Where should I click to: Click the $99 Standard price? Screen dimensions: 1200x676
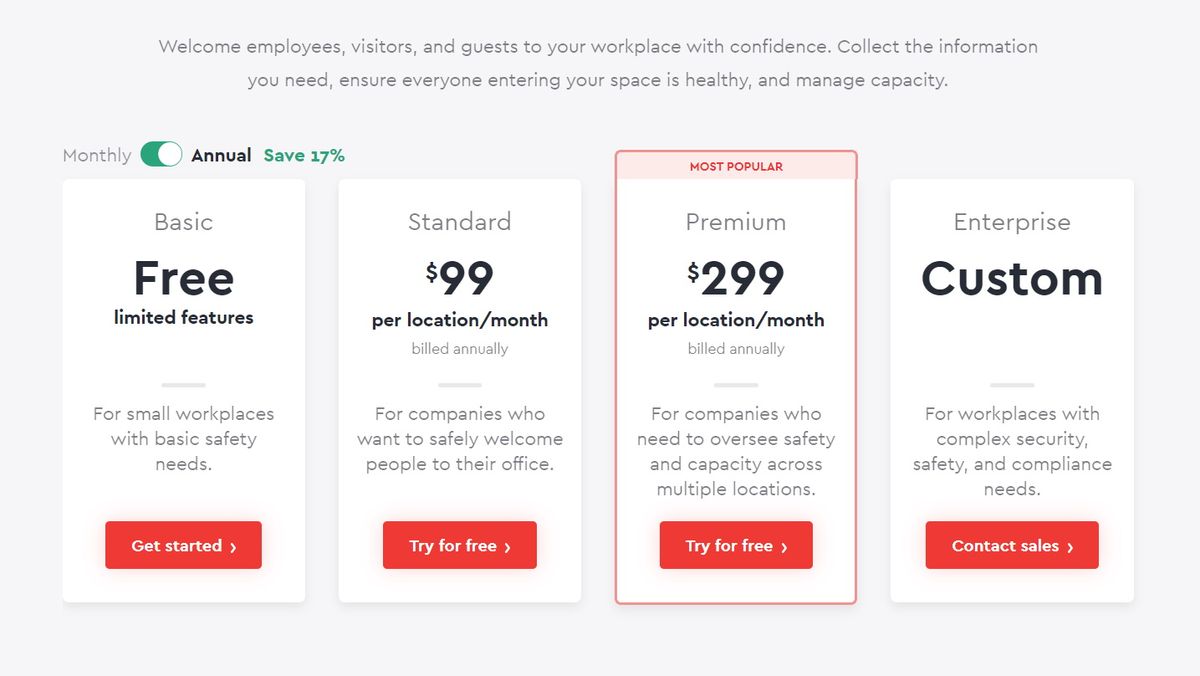[x=459, y=279]
